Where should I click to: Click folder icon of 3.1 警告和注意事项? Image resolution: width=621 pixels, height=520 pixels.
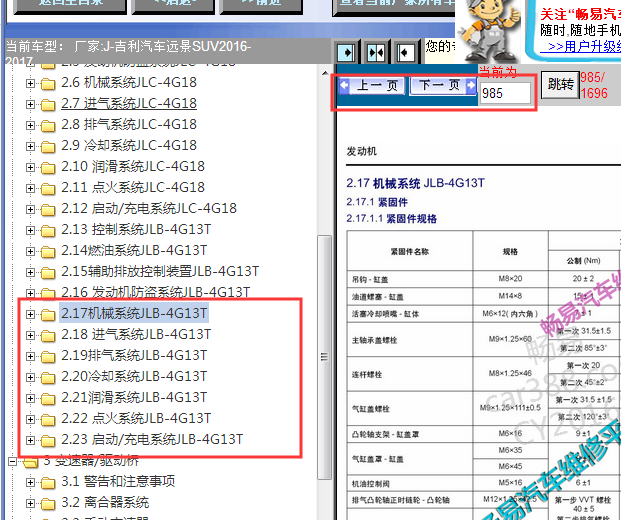48,483
